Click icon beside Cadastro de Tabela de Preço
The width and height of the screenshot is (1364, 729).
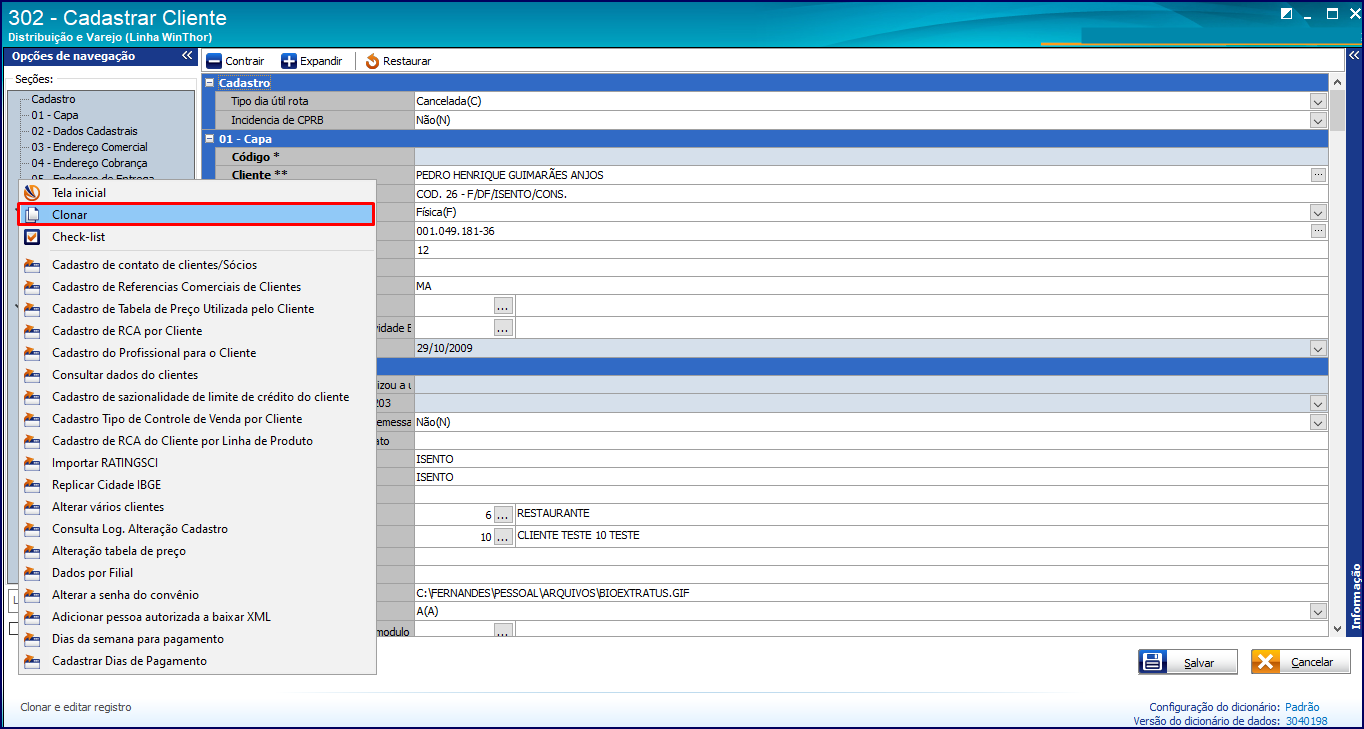32,309
